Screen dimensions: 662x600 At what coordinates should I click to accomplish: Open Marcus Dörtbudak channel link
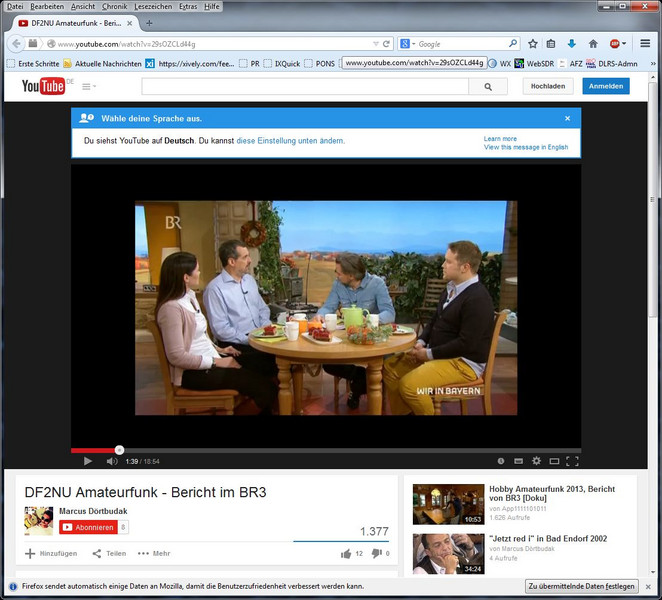coord(93,511)
